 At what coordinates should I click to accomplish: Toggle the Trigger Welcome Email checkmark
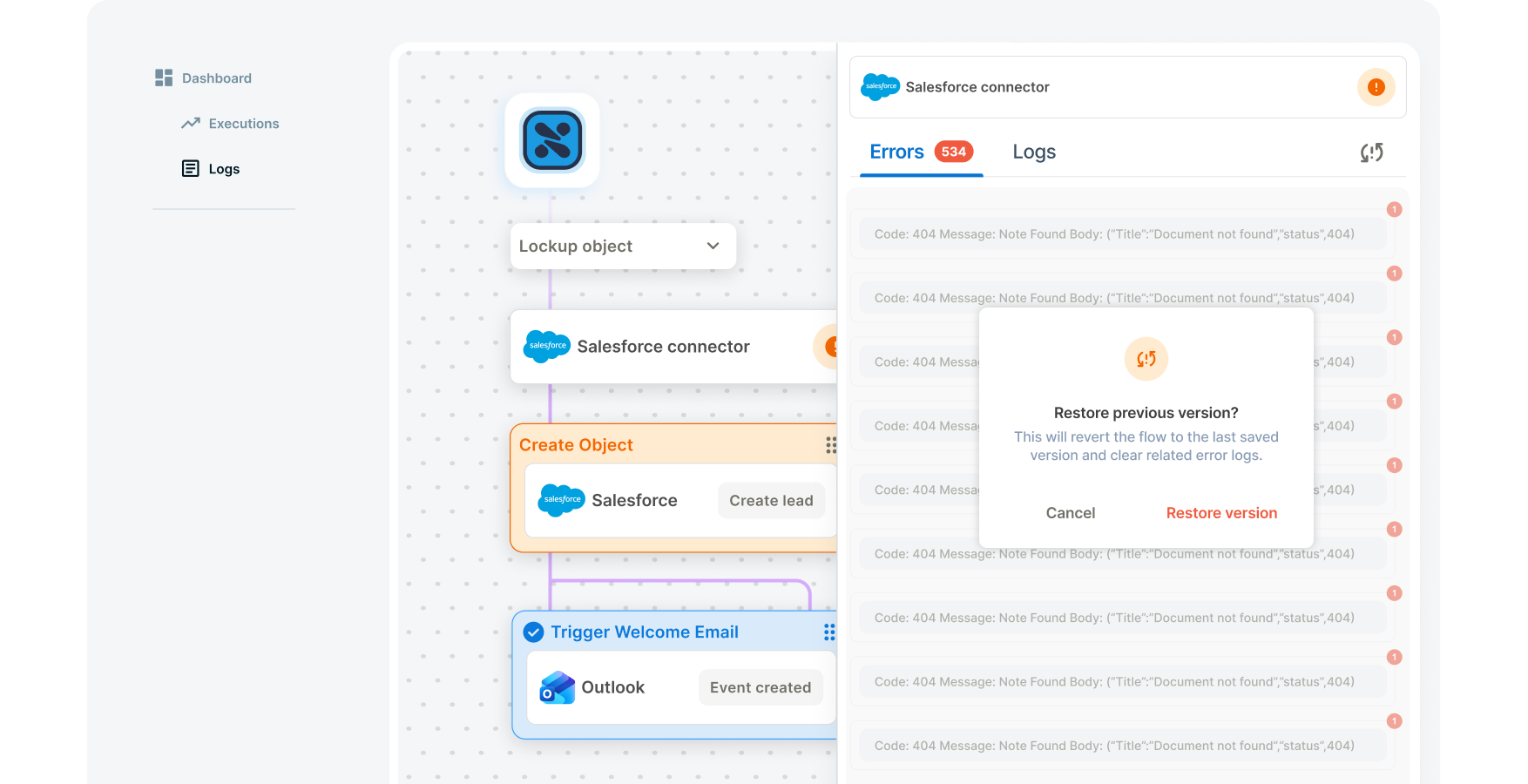pos(534,632)
